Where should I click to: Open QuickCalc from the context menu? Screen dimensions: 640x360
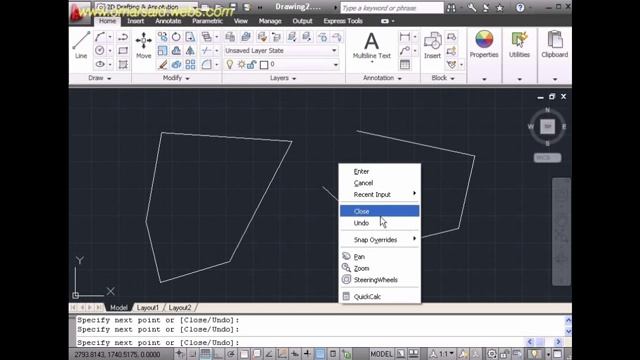coord(380,296)
